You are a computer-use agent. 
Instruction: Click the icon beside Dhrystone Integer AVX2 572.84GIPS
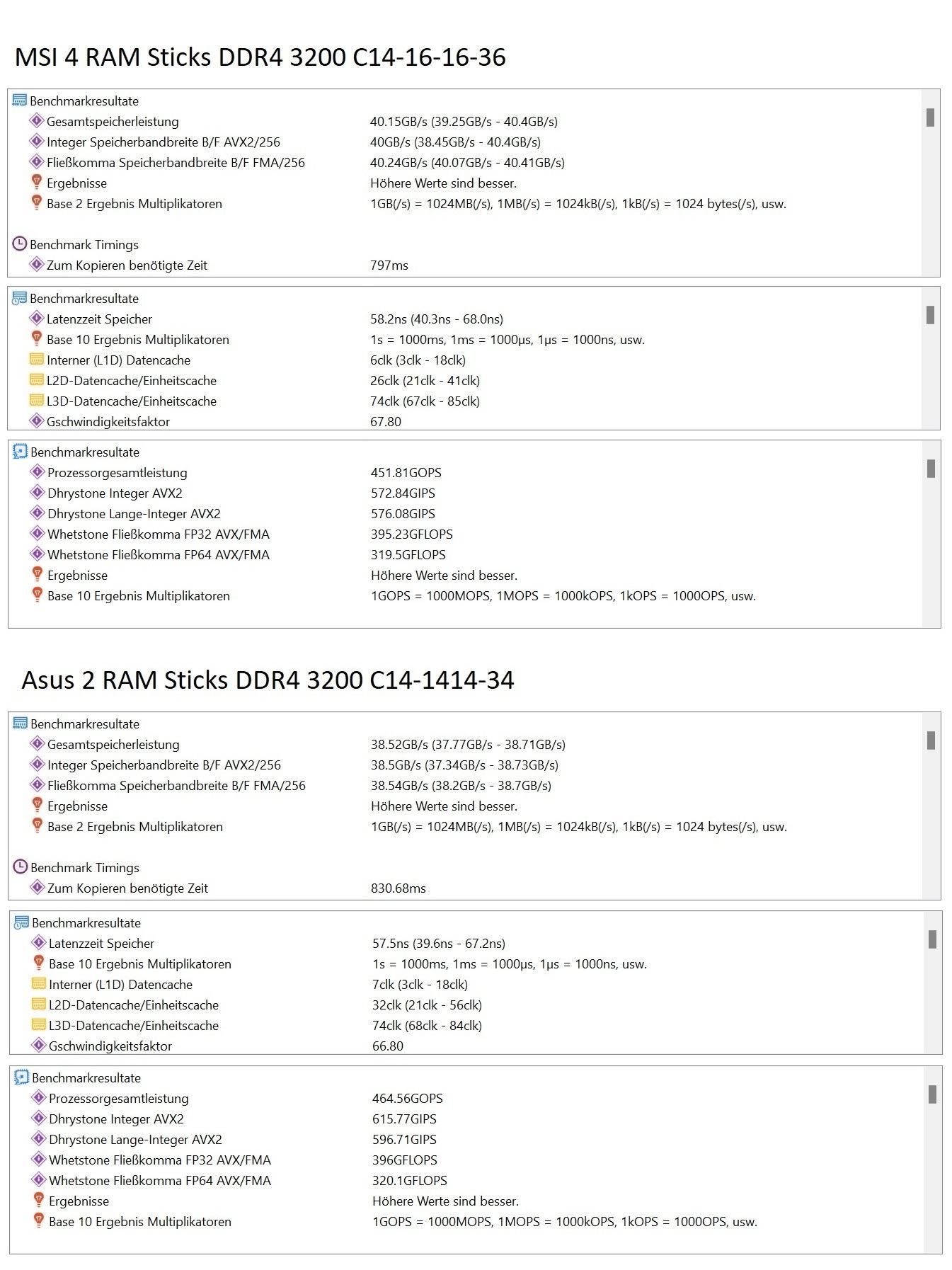(x=38, y=492)
